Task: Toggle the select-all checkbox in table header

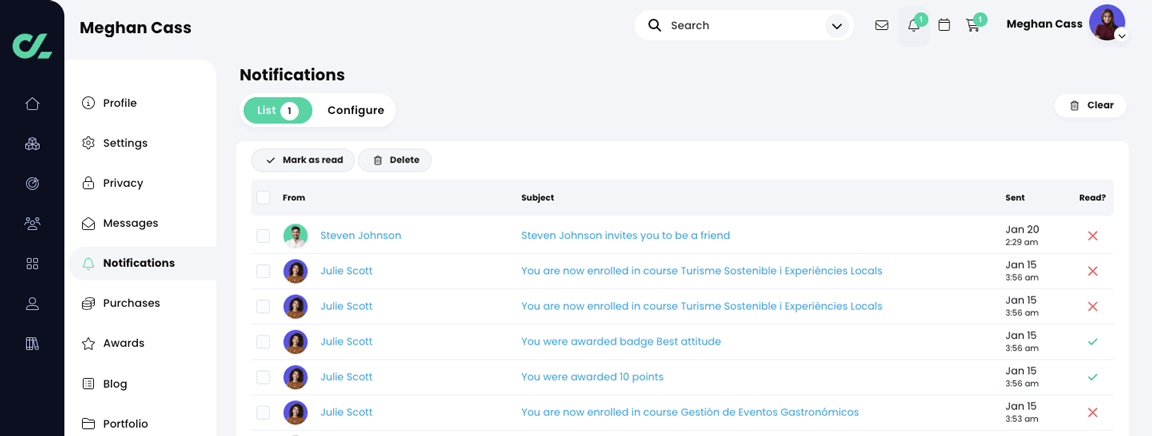Action: [x=263, y=198]
